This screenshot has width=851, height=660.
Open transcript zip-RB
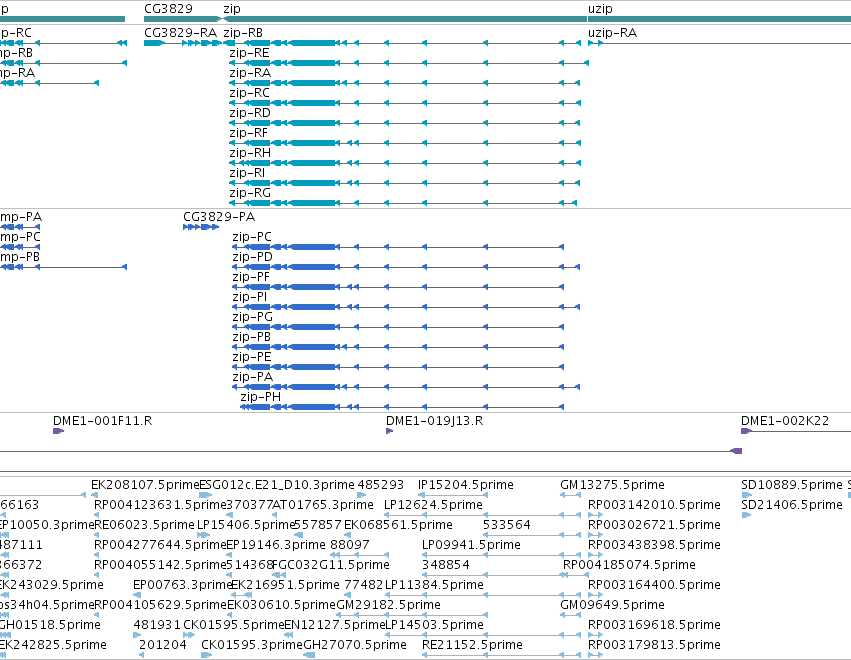[x=243, y=33]
